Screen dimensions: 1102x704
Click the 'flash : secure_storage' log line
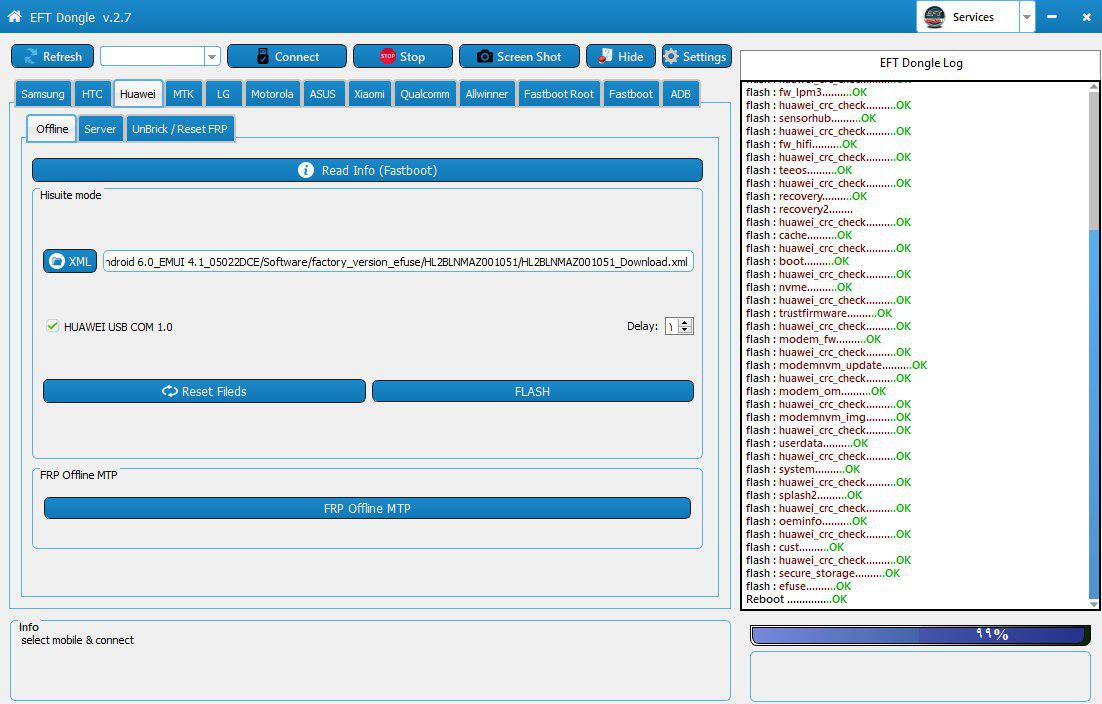823,573
